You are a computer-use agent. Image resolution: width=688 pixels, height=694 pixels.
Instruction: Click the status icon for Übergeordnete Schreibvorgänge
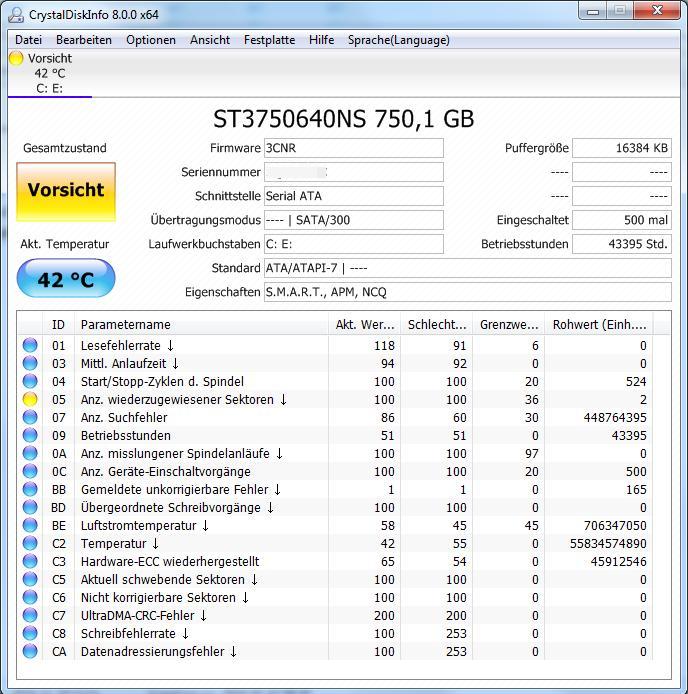[x=30, y=507]
